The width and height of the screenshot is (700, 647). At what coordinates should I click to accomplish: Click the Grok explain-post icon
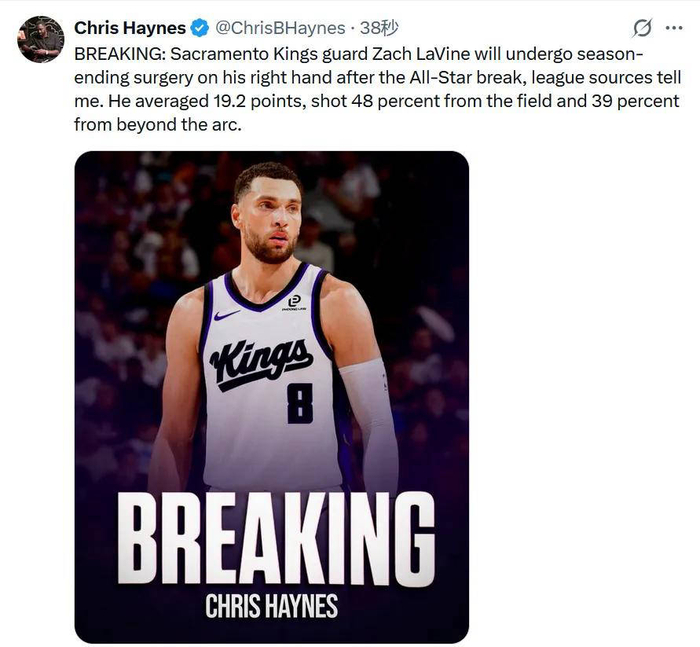643,28
